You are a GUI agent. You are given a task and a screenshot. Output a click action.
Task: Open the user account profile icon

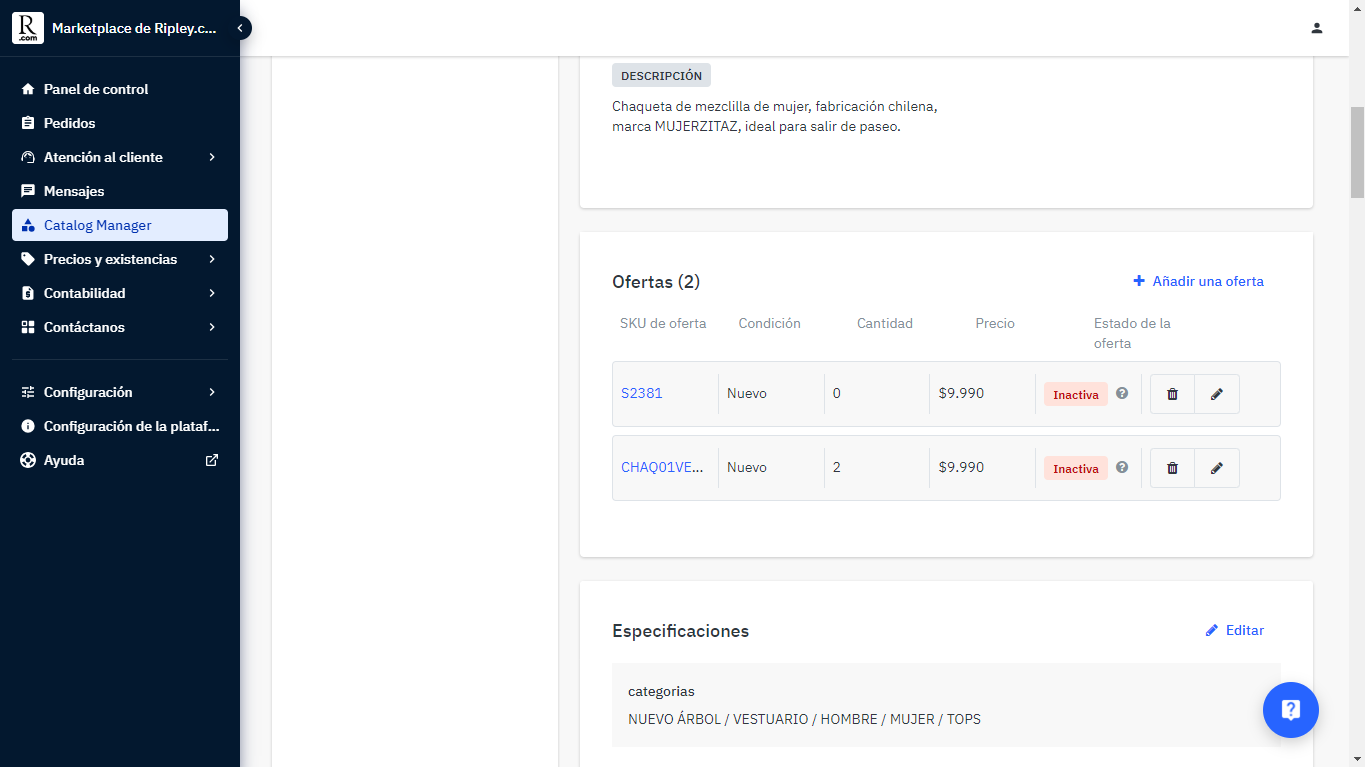pyautogui.click(x=1317, y=28)
